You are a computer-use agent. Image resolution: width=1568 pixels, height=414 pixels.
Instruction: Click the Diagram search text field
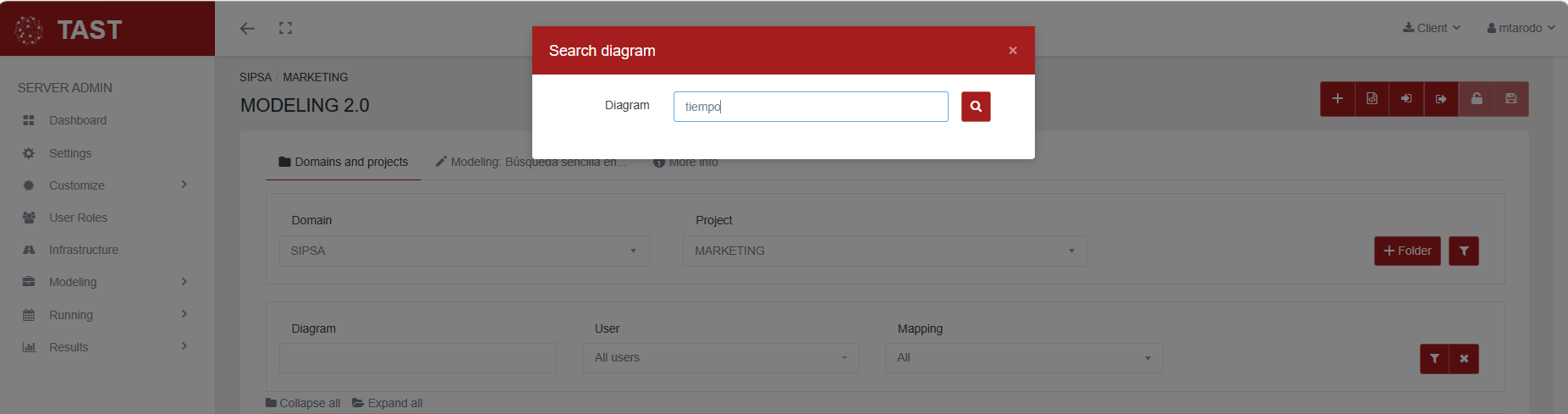[810, 107]
